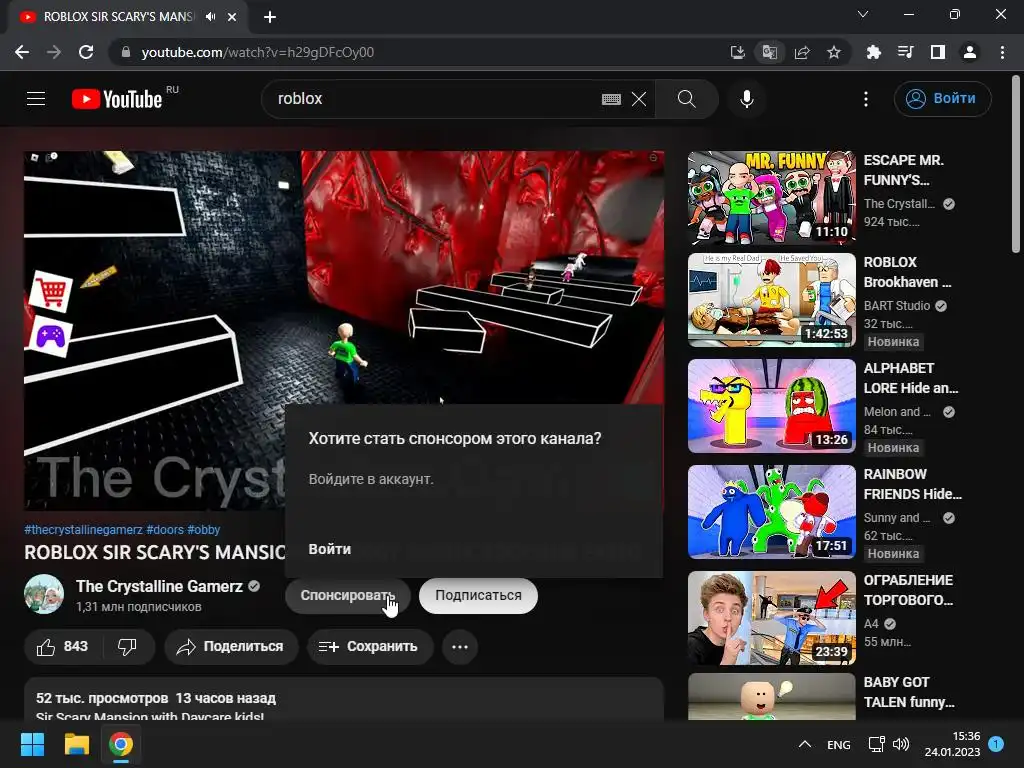Install app icon in address bar
The height and width of the screenshot is (768, 1024).
point(737,52)
